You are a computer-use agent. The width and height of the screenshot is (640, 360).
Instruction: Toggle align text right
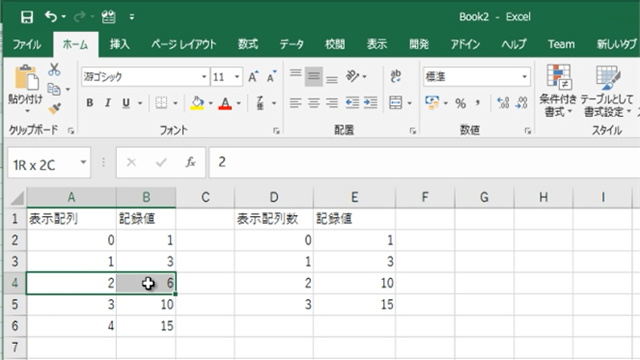click(x=332, y=103)
